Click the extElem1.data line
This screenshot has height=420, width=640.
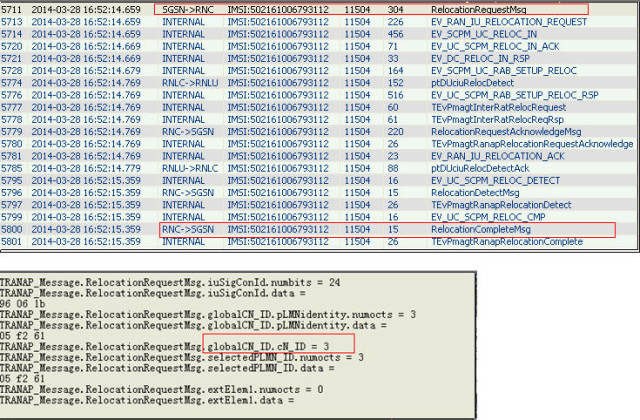pyautogui.click(x=147, y=400)
